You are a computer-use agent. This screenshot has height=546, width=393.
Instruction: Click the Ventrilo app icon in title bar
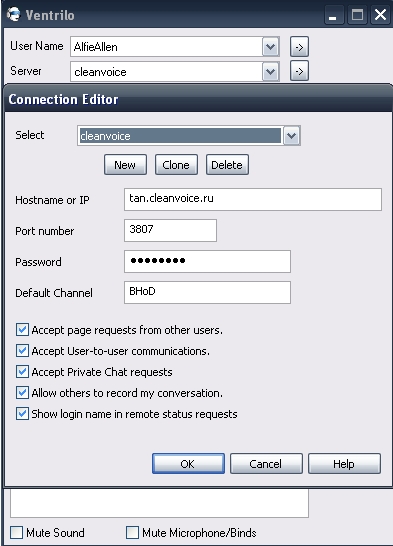click(14, 14)
